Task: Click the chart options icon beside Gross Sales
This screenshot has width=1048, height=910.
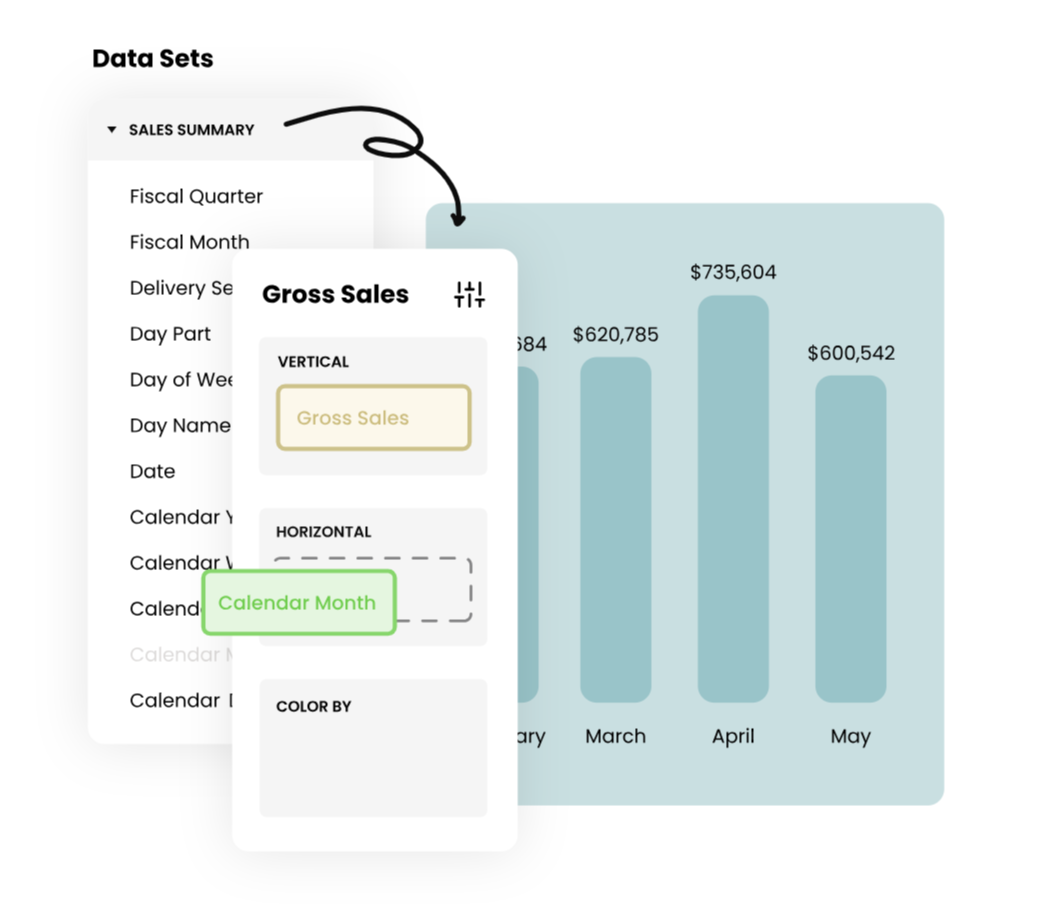Action: 468,294
